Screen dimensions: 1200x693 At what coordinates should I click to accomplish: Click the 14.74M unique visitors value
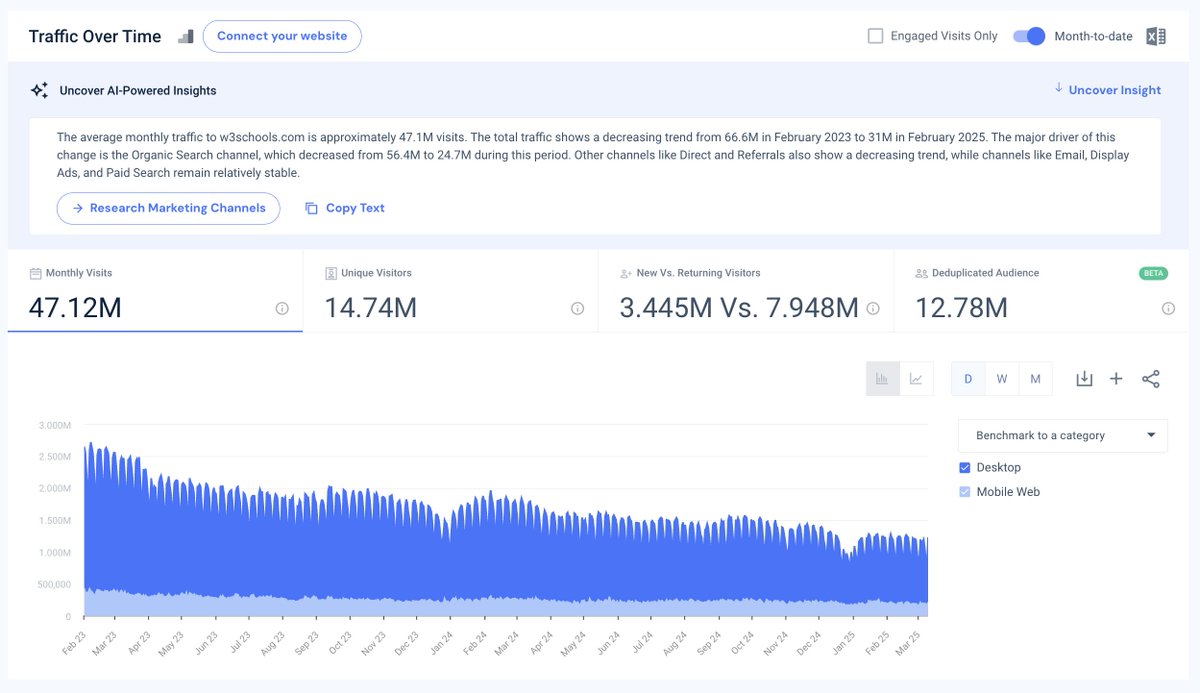pos(370,308)
